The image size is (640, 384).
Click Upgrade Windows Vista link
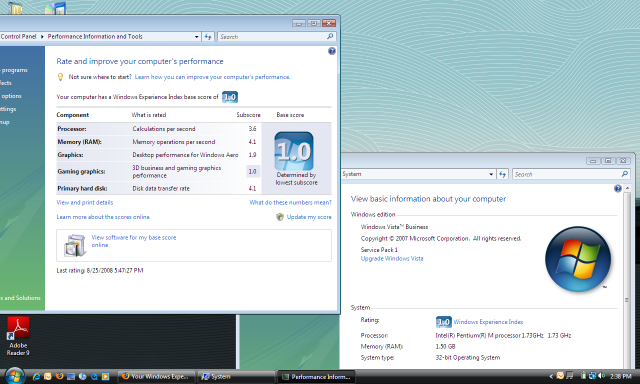tap(392, 258)
